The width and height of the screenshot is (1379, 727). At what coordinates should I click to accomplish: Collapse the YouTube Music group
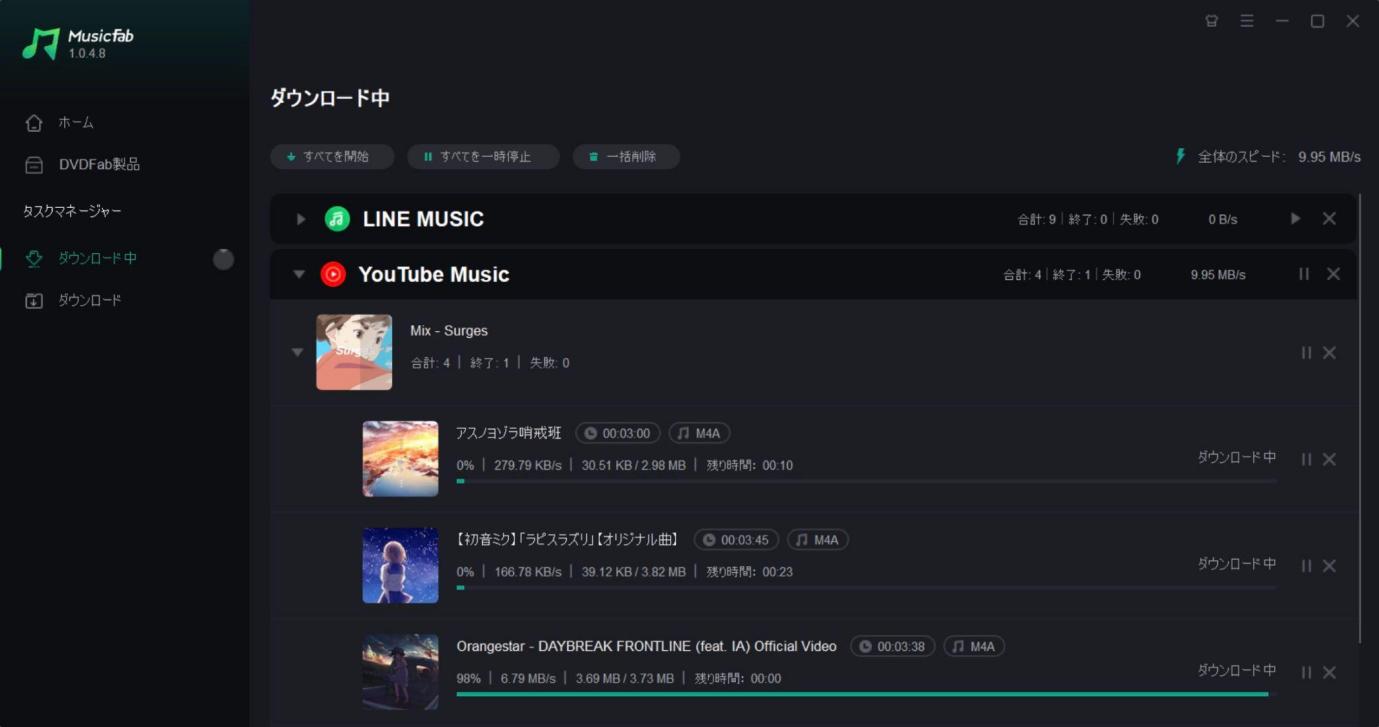(298, 274)
